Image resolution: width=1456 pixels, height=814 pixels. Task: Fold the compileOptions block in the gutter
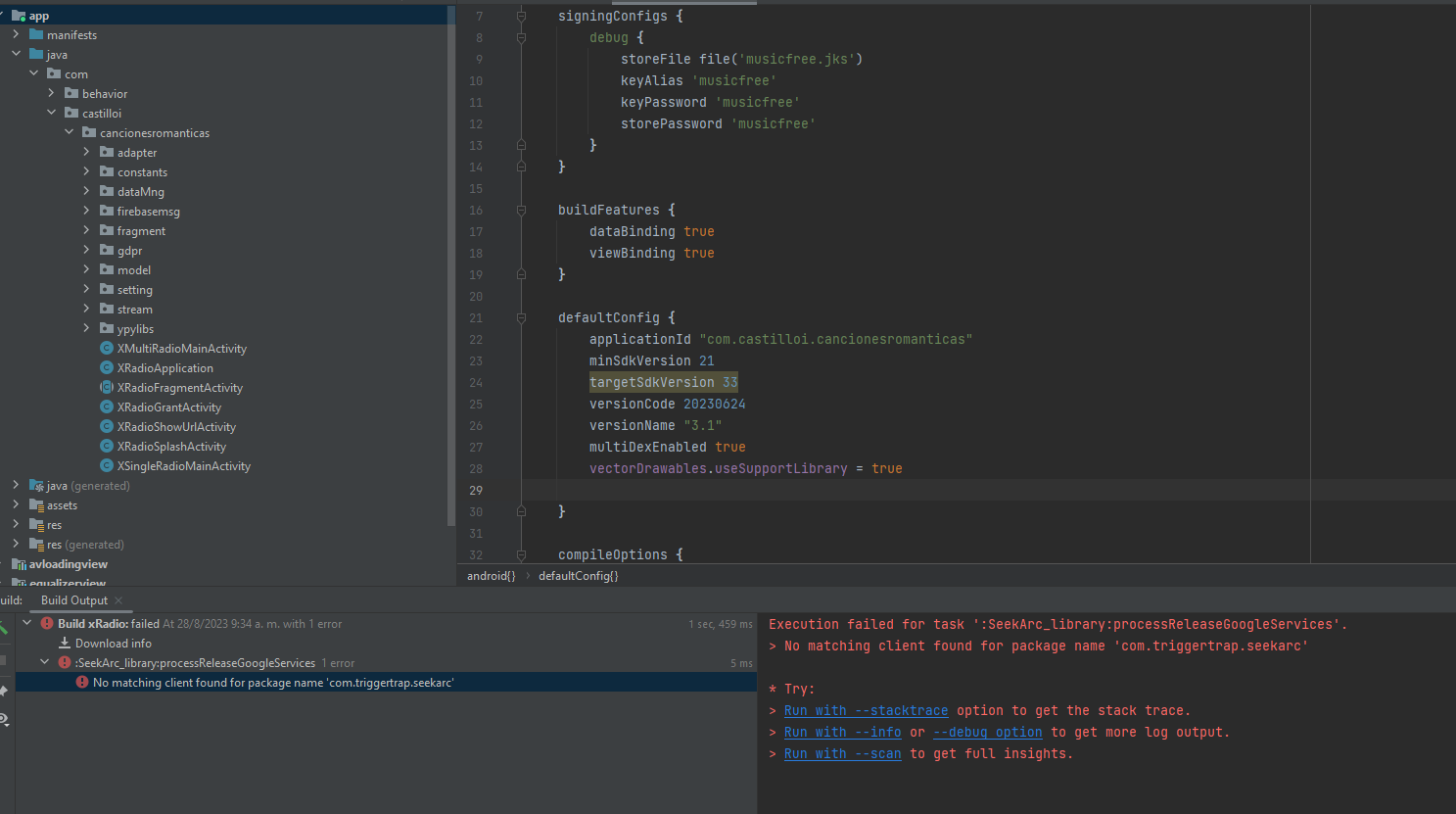tap(521, 554)
